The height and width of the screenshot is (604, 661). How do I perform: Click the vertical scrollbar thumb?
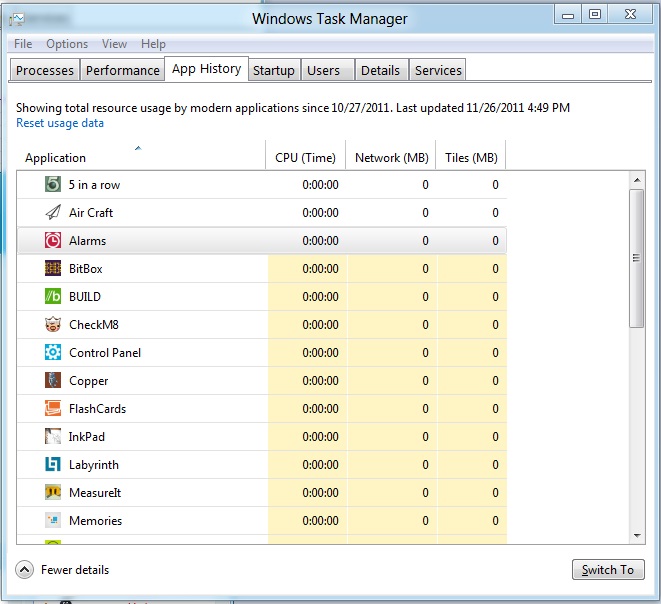(x=637, y=258)
